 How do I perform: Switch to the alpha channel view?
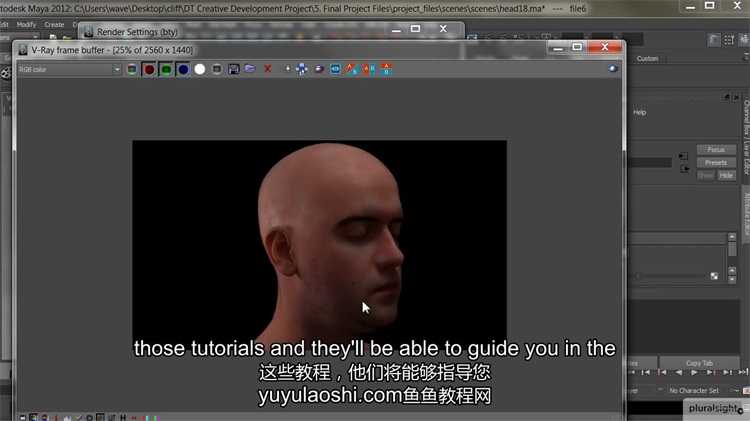coord(200,69)
